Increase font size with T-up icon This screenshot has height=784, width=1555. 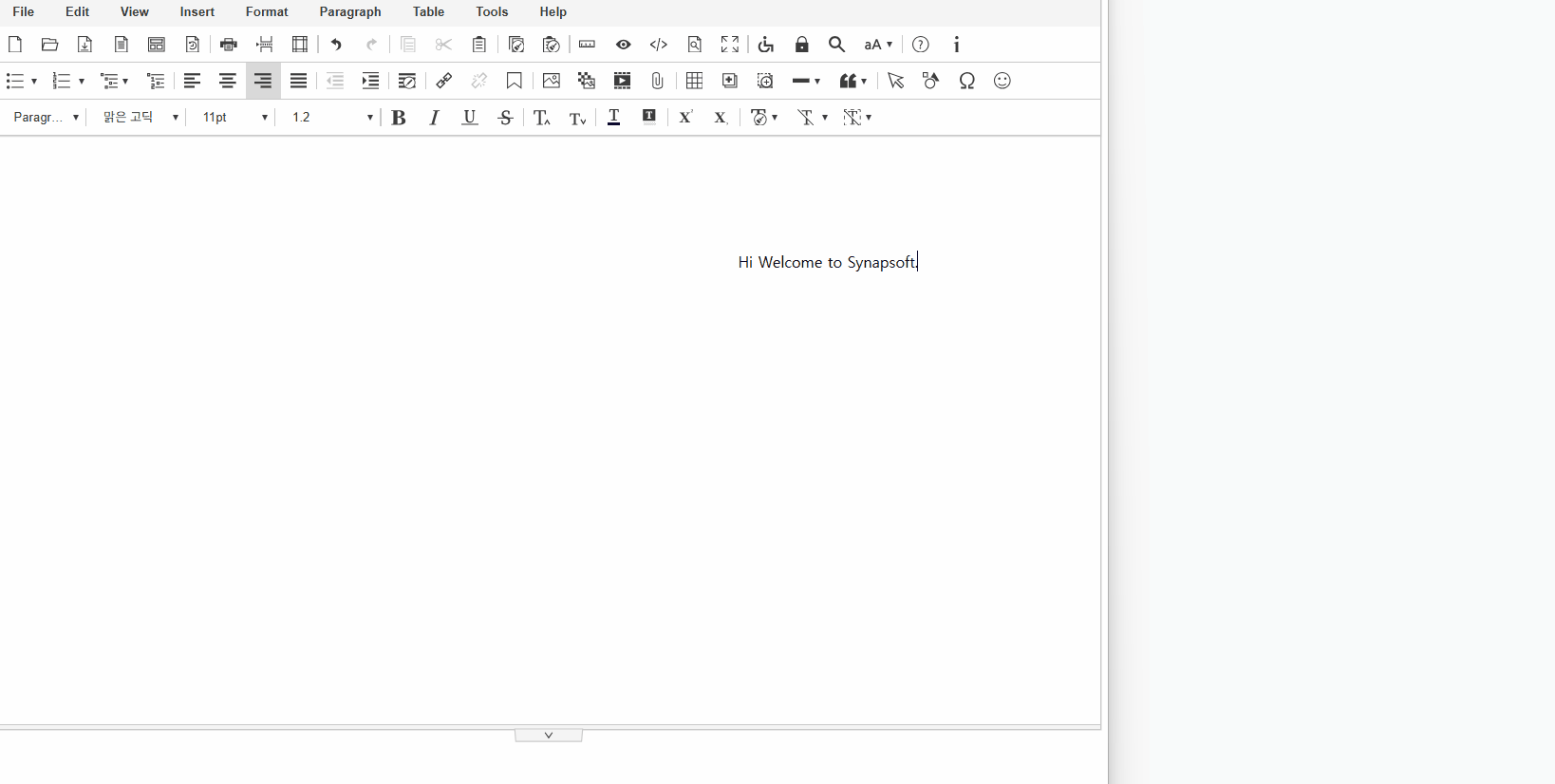[542, 117]
